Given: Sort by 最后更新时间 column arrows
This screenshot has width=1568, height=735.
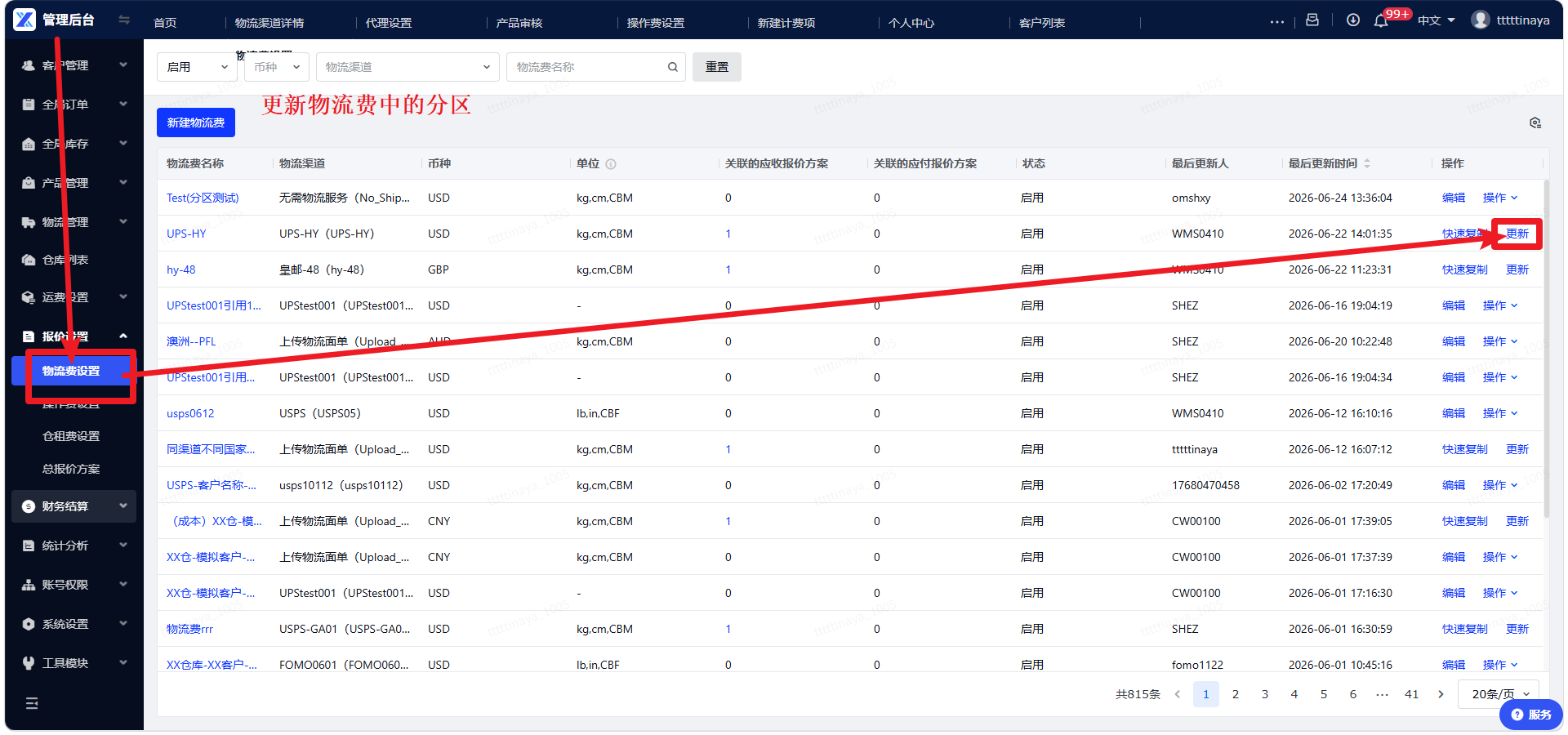Looking at the screenshot, I should [x=1367, y=163].
